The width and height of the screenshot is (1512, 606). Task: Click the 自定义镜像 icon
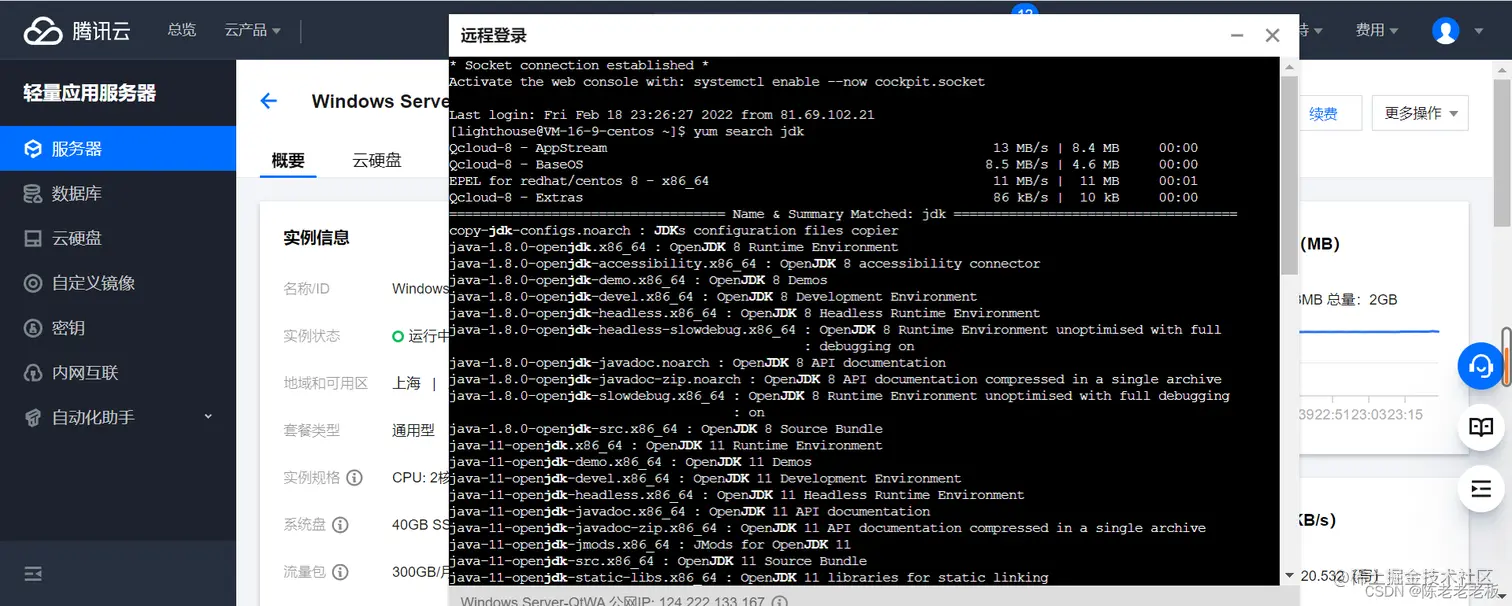33,283
